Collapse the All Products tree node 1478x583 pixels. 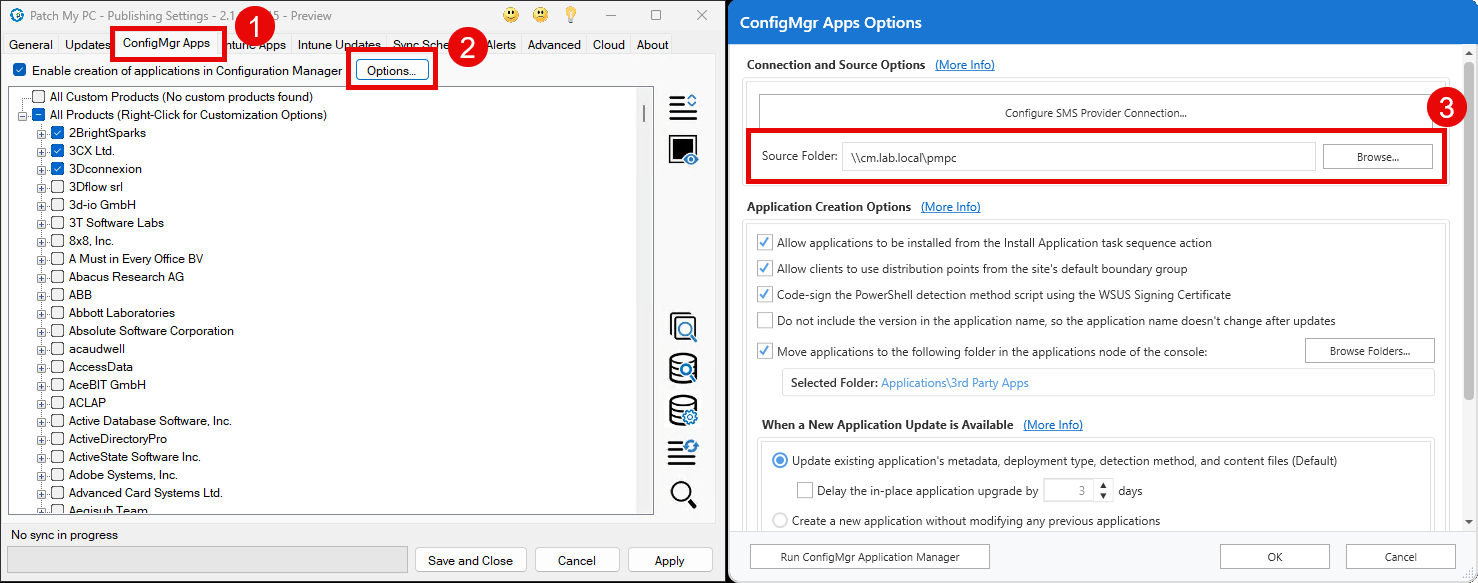[x=22, y=114]
